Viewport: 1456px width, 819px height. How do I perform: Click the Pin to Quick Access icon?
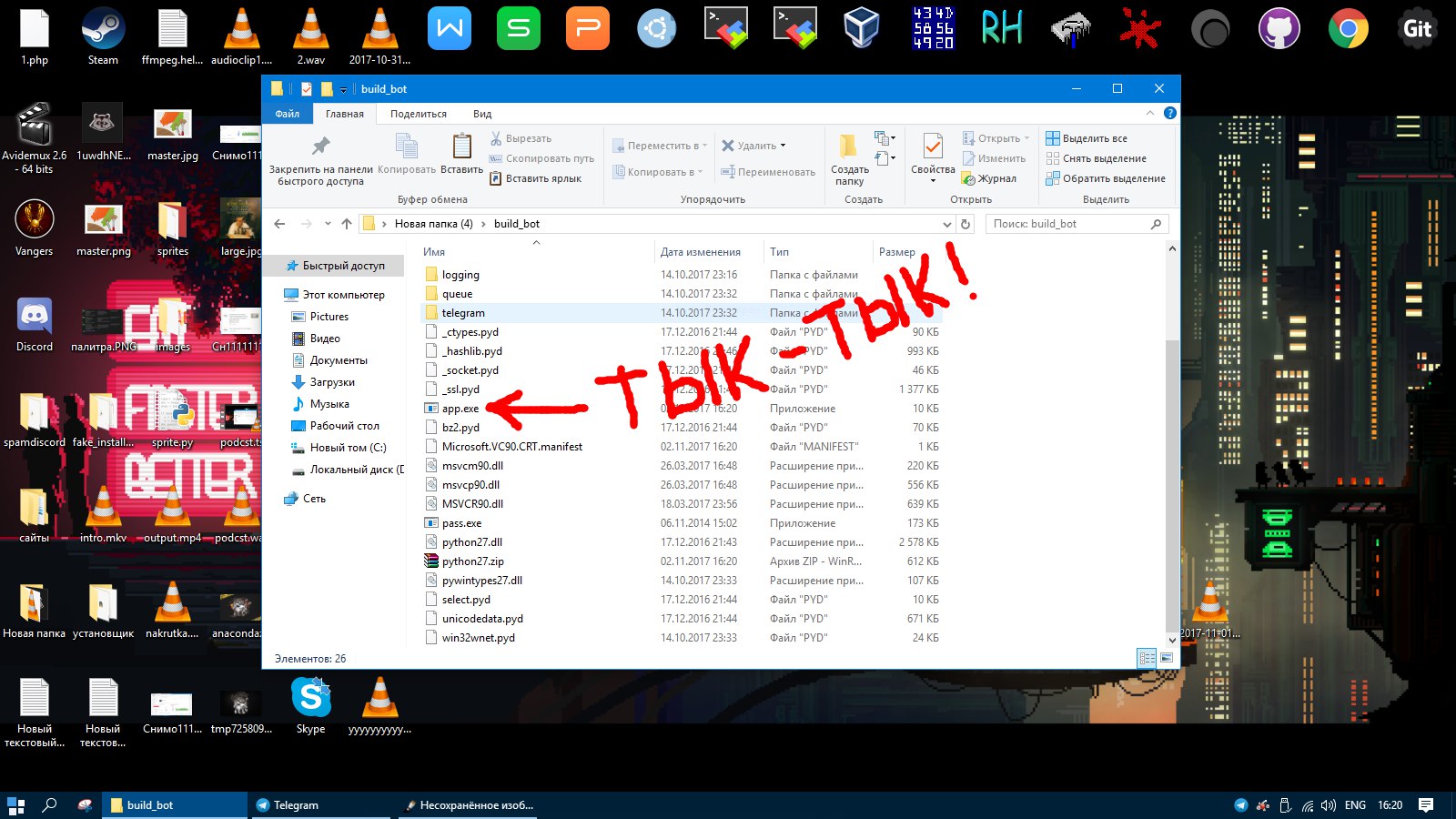[320, 146]
